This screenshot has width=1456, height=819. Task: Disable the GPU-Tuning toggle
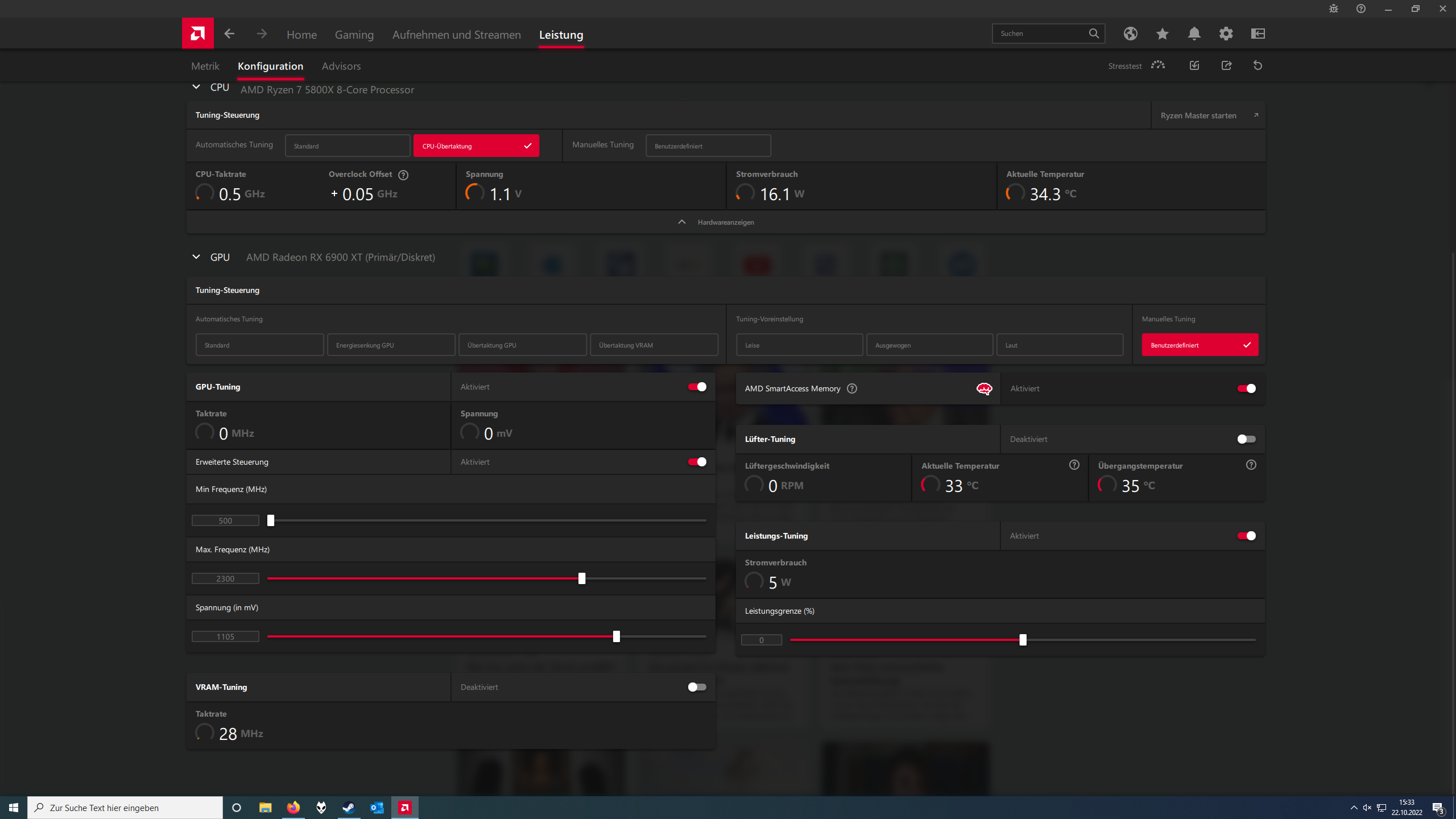click(697, 387)
